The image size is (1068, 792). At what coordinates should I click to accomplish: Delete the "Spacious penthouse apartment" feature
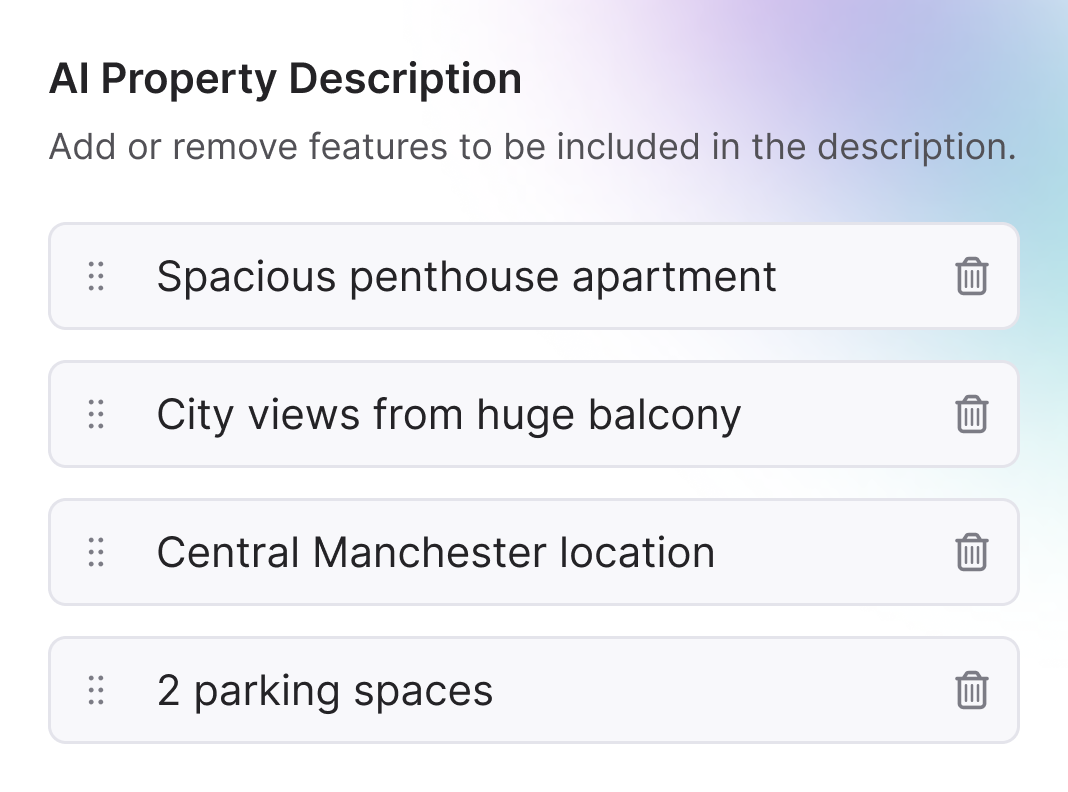click(x=971, y=275)
